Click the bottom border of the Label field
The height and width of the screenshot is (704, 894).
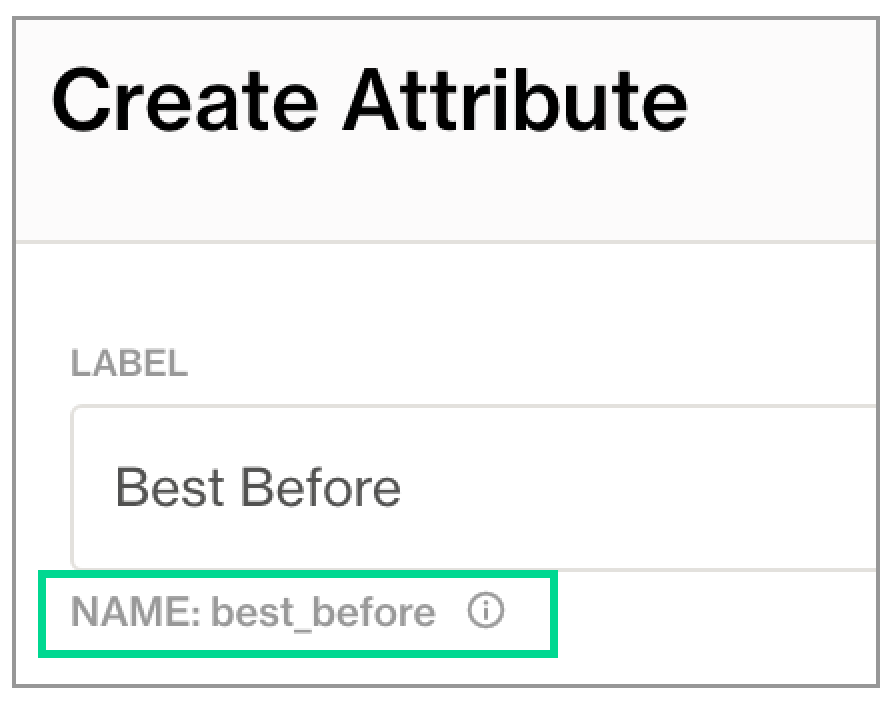click(x=480, y=569)
